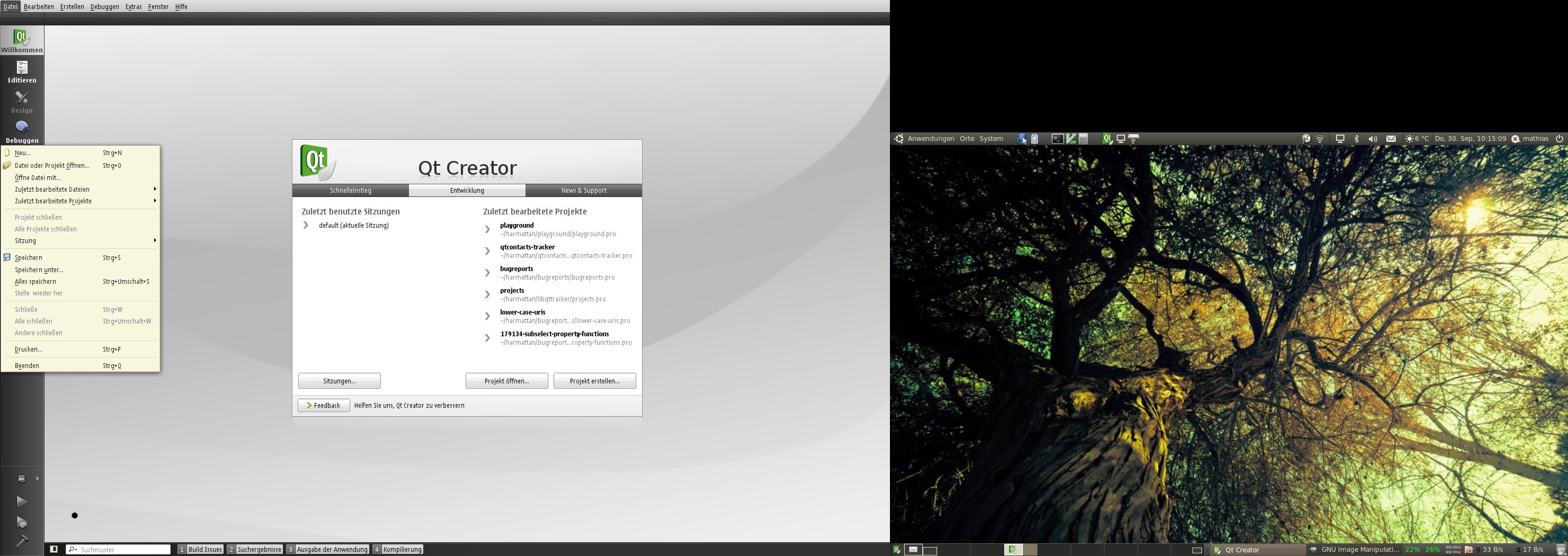Expand Zuletzt bearbeitete Dateien submenu
The width and height of the screenshot is (1568, 556).
click(81, 189)
